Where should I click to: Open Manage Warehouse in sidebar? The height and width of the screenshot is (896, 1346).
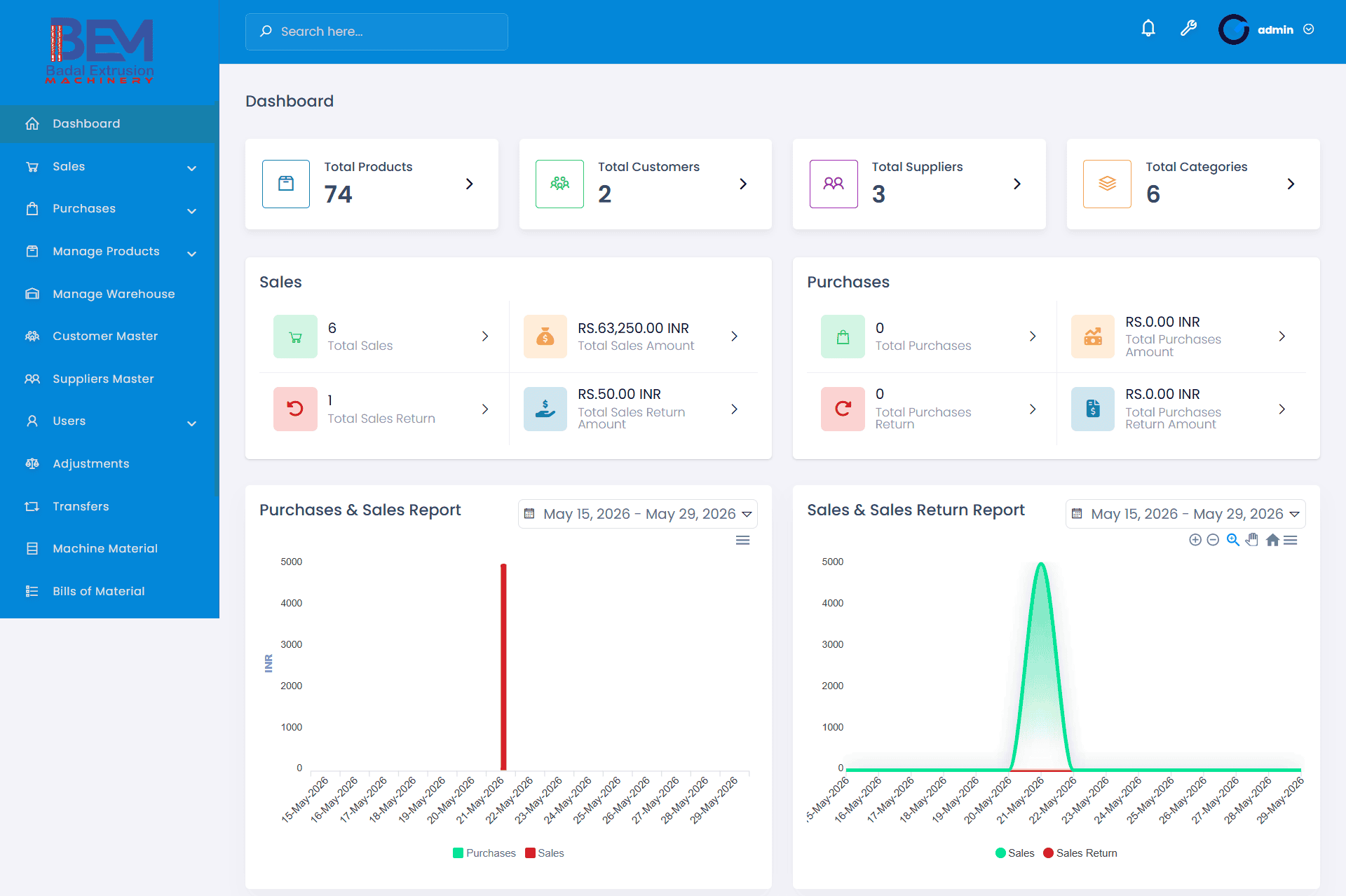[x=109, y=294]
